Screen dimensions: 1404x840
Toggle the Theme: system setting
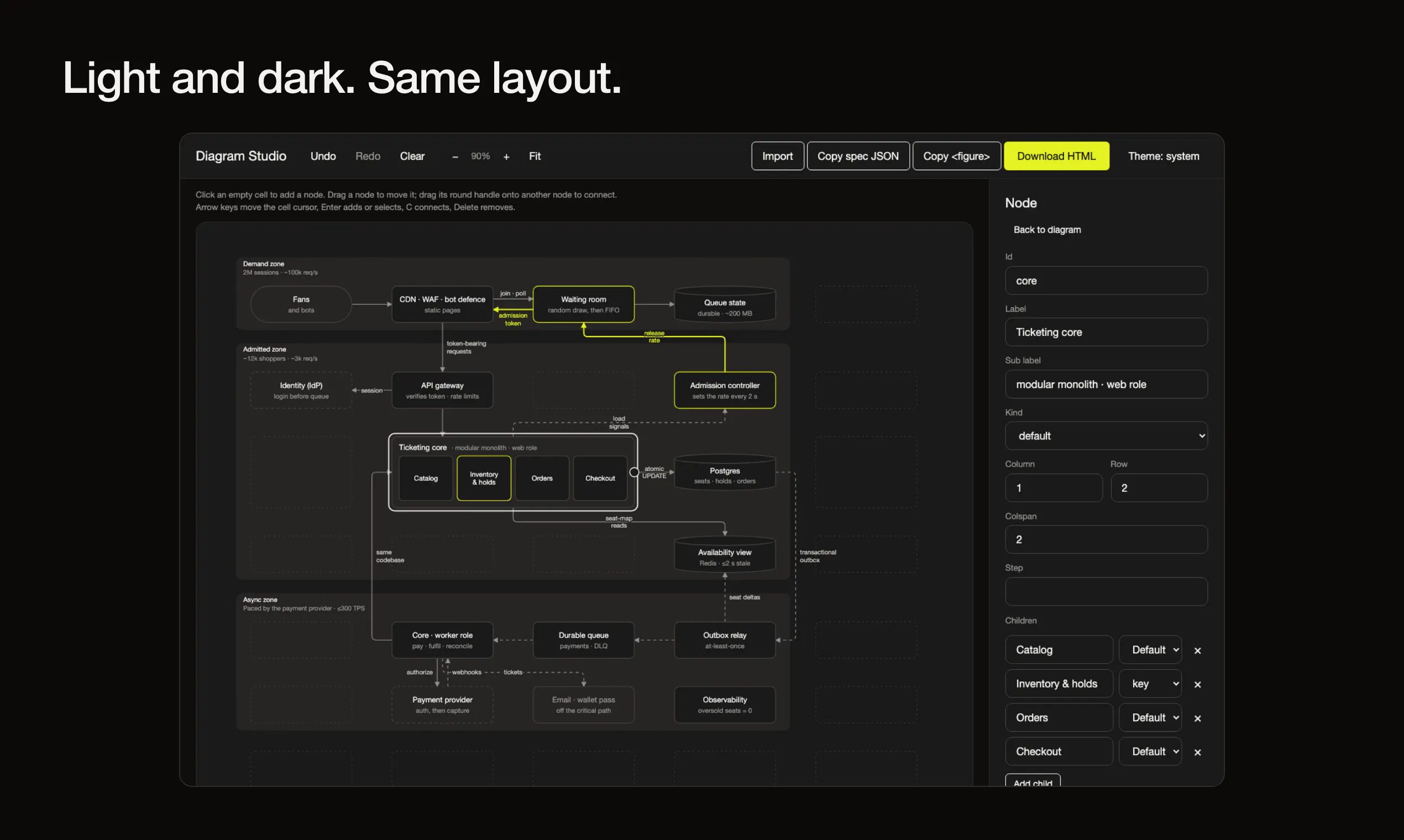pyautogui.click(x=1164, y=156)
